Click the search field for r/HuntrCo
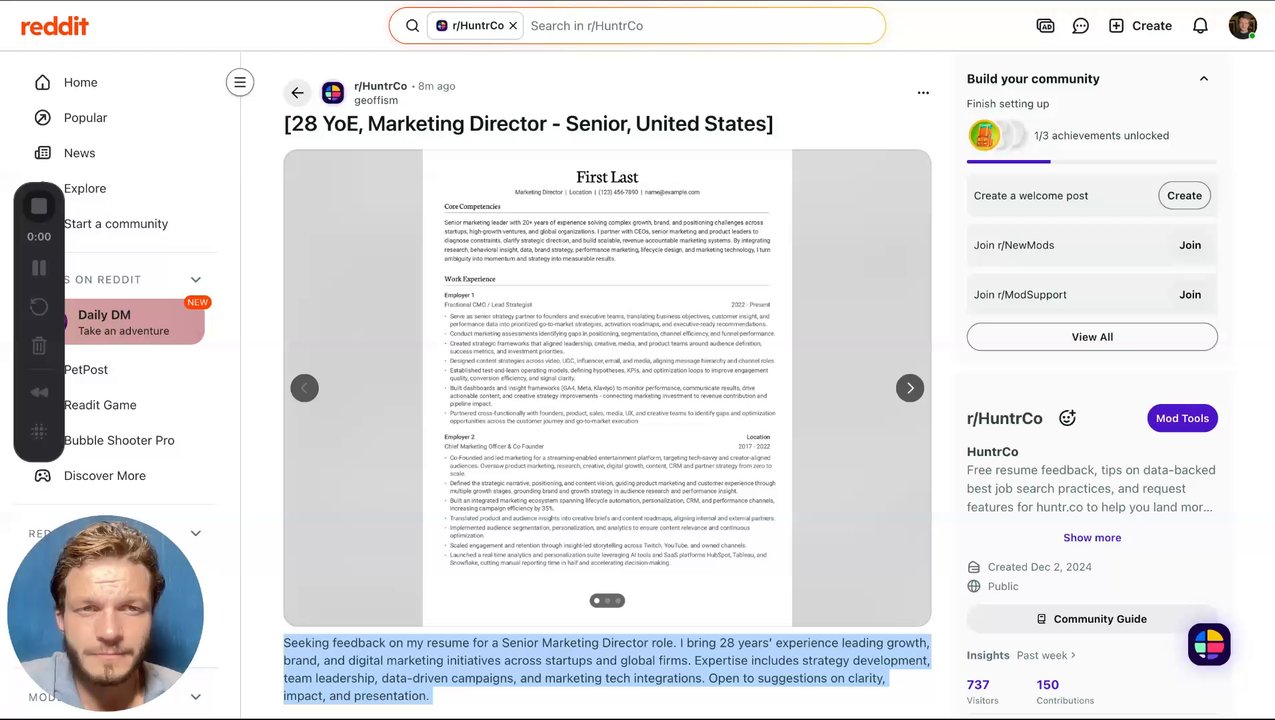 tap(700, 26)
